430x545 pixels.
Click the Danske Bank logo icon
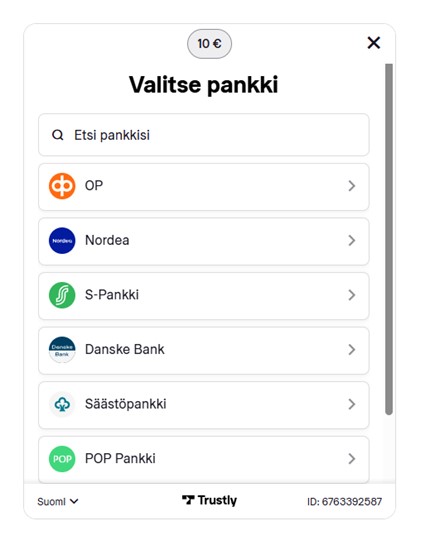pos(62,350)
